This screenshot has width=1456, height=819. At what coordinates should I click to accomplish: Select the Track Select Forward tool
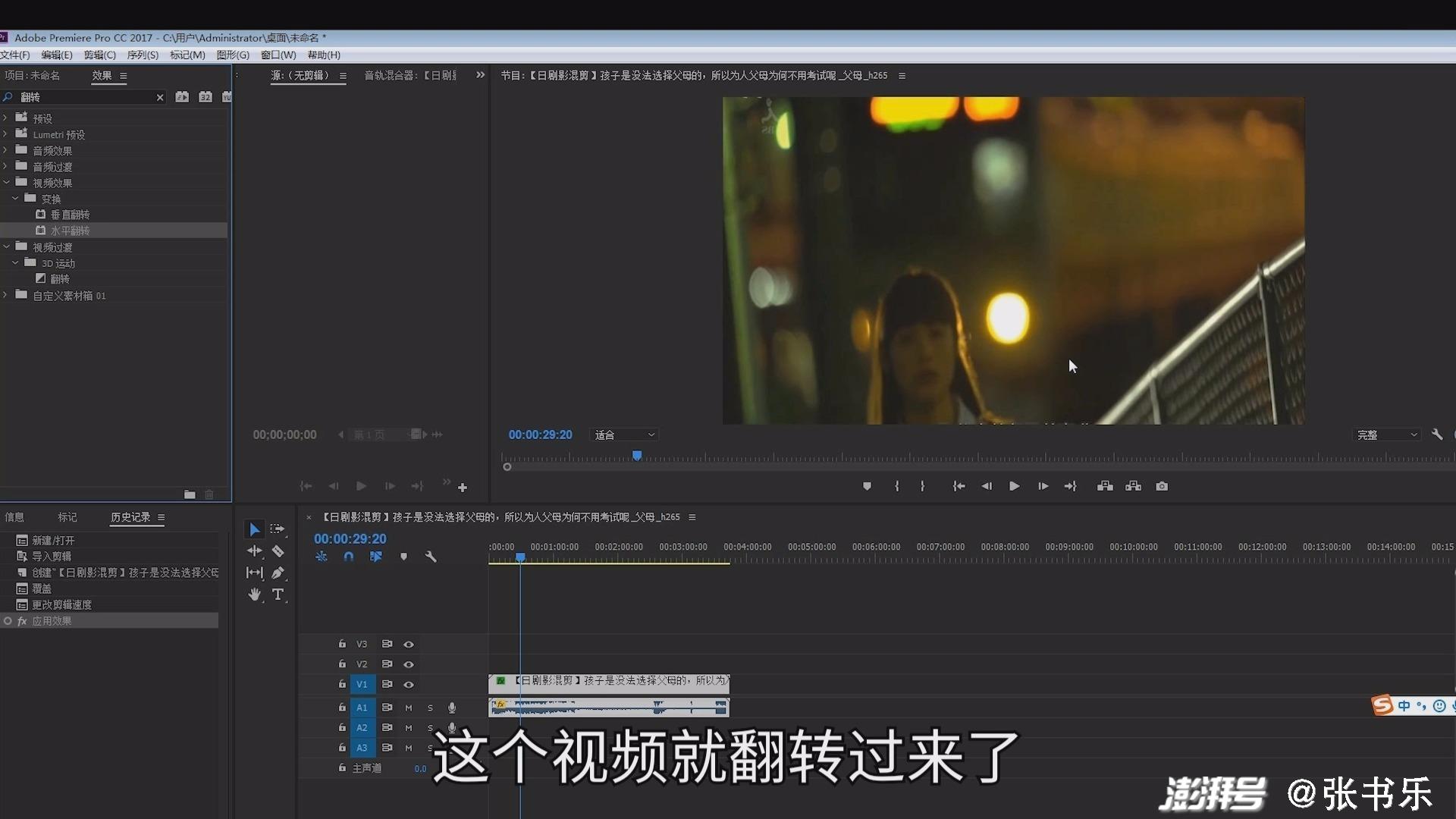278,529
